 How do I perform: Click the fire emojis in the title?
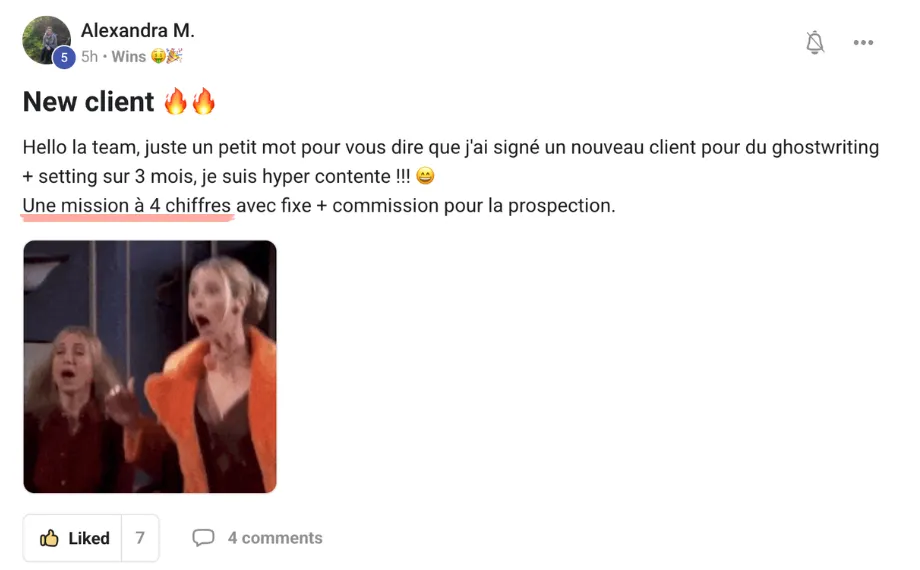[190, 101]
